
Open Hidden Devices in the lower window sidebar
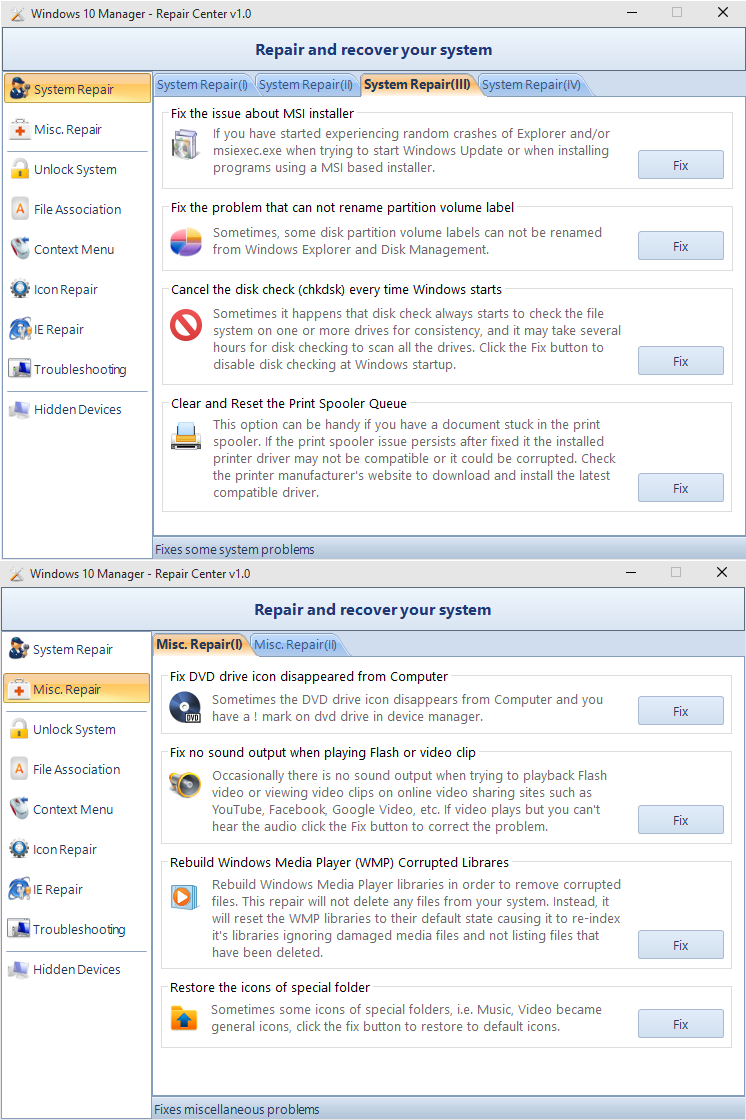76,969
